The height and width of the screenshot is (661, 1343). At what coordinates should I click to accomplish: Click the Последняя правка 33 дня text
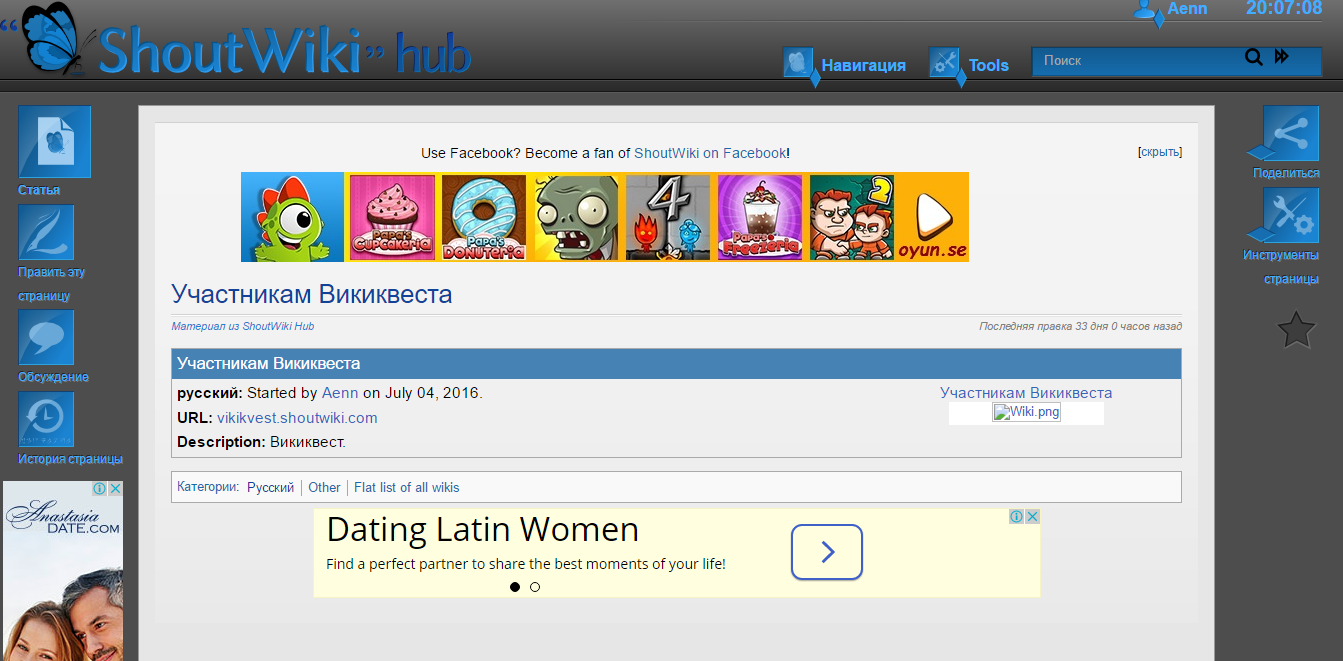1081,327
